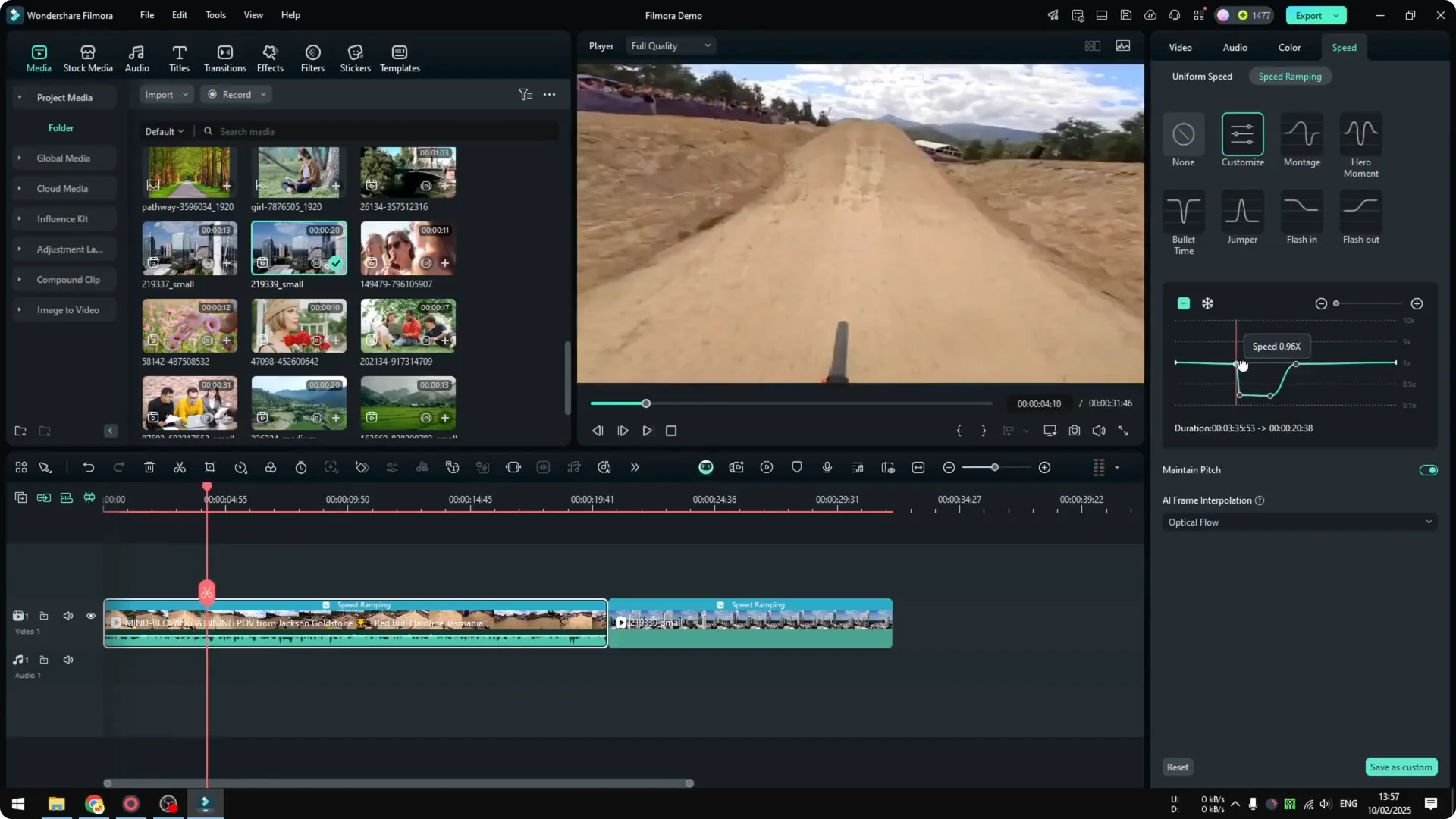Select the 219337_small media thumbnail

click(189, 248)
